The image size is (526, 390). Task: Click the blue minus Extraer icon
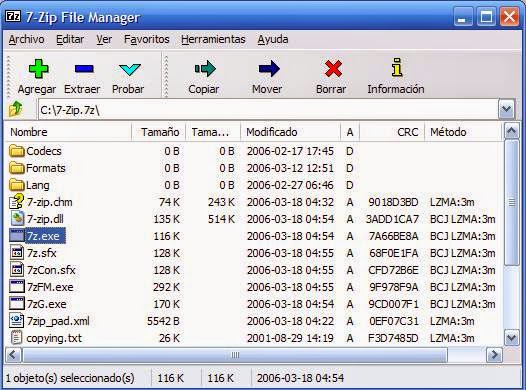(x=84, y=69)
